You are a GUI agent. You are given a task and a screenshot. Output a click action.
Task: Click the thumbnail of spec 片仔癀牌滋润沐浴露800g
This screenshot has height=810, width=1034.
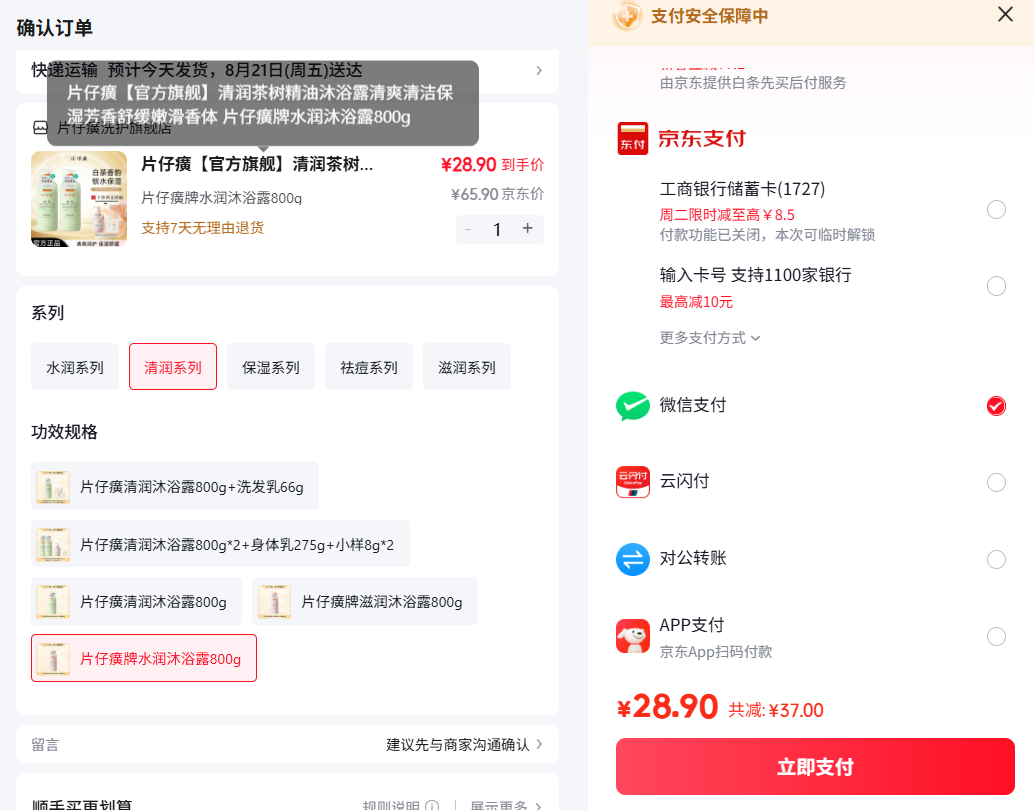[x=274, y=602]
